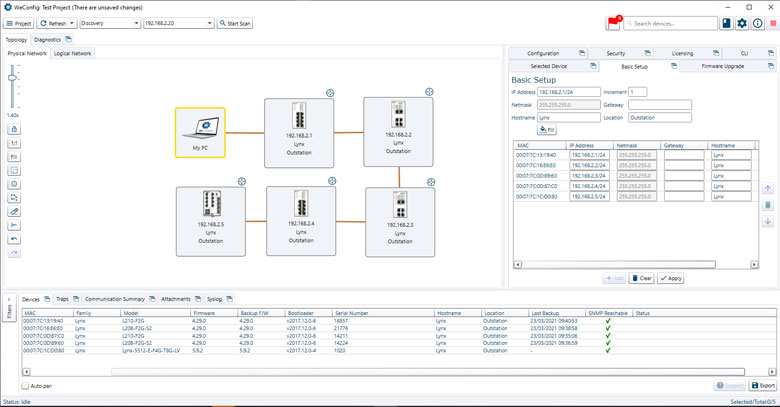Click the align icon above undo

point(14,225)
